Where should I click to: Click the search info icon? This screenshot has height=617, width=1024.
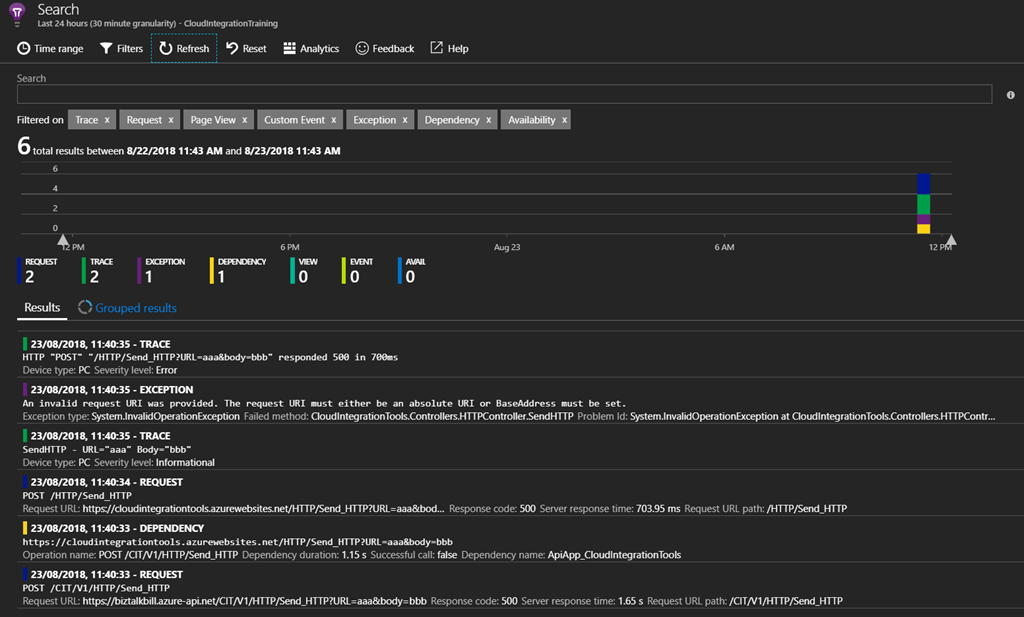(1010, 95)
